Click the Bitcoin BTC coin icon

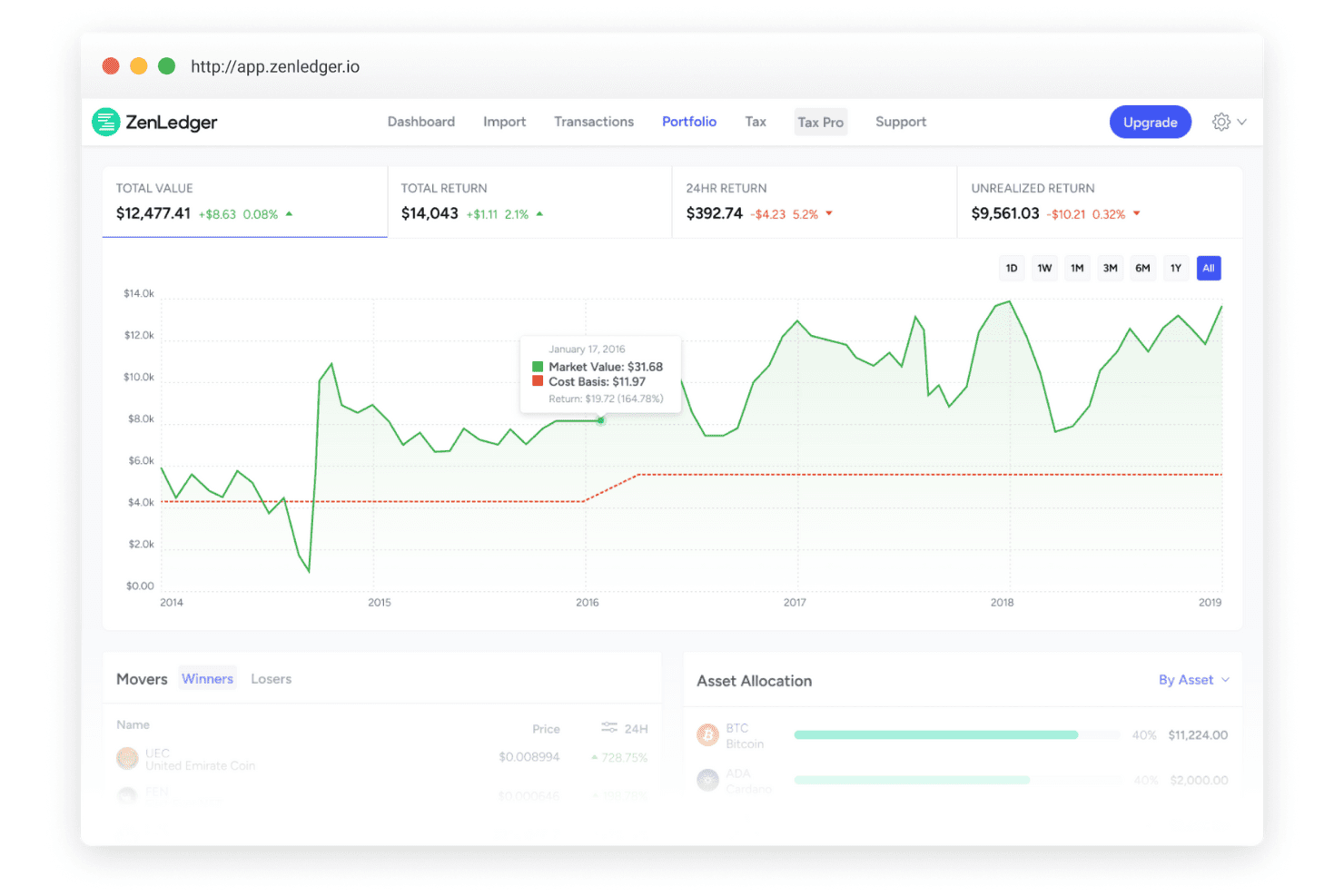click(x=707, y=735)
